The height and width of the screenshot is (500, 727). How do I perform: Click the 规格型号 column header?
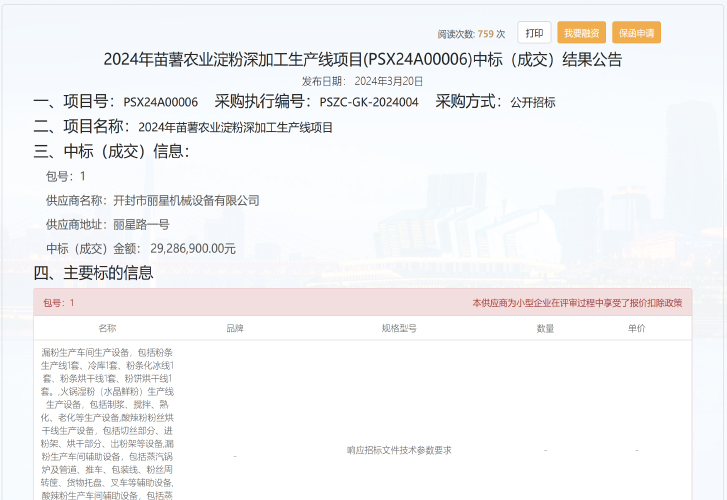(398, 328)
